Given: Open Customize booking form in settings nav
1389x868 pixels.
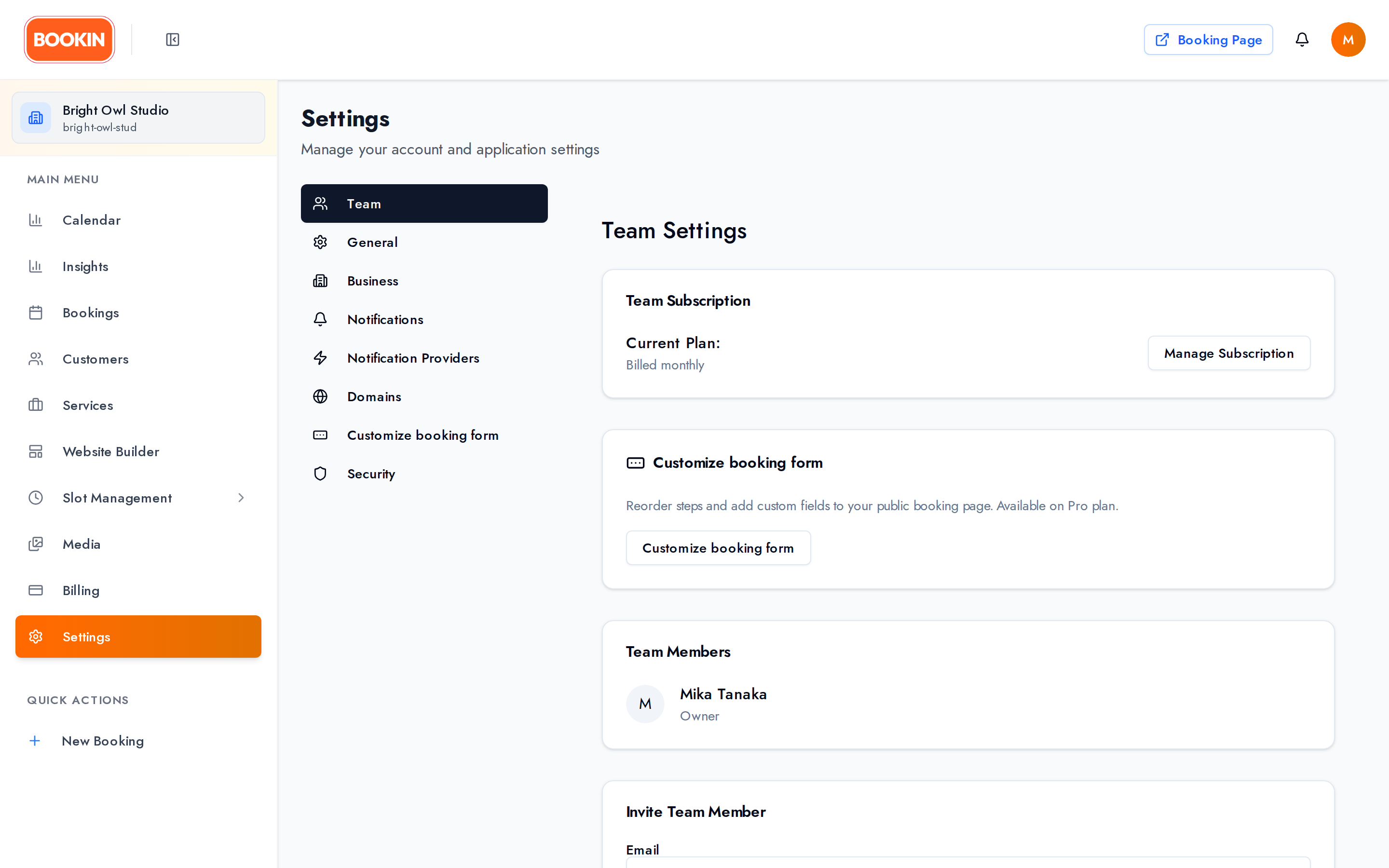Looking at the screenshot, I should coord(424,435).
